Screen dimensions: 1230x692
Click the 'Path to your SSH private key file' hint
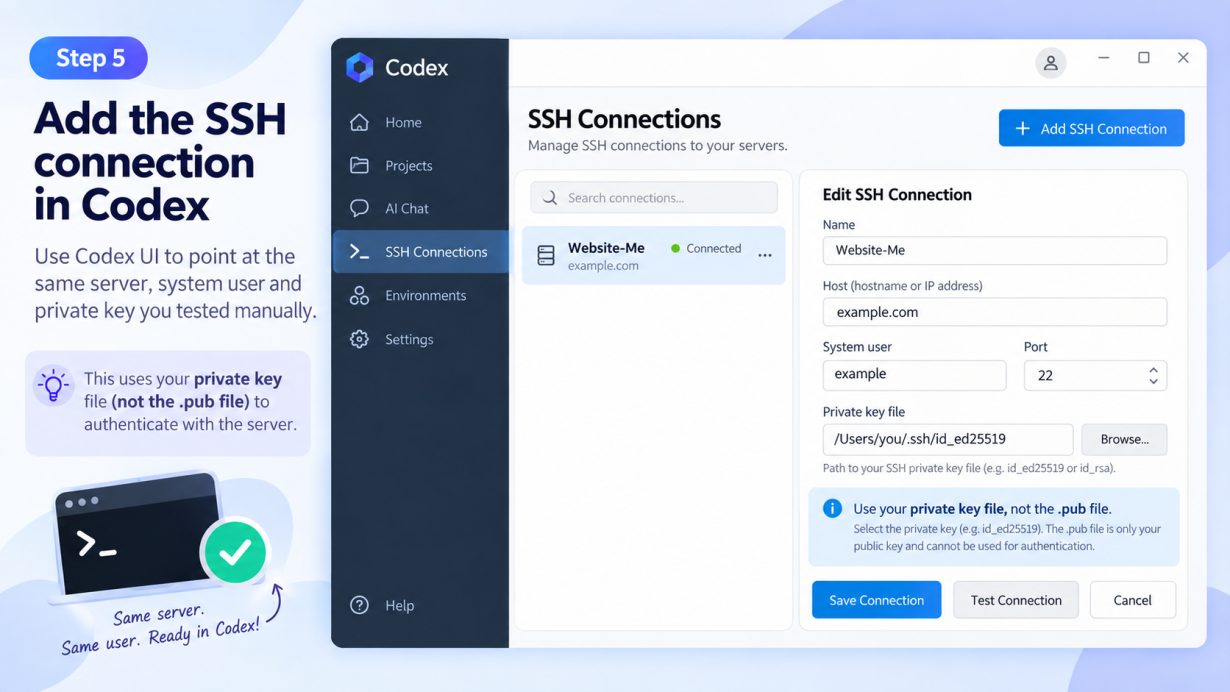click(969, 468)
